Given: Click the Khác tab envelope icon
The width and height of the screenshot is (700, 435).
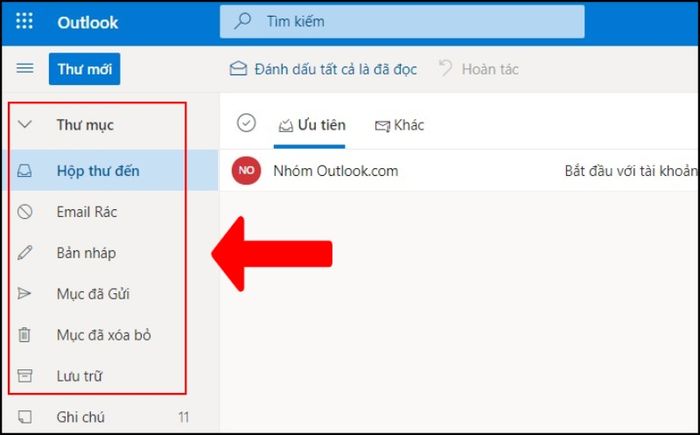Looking at the screenshot, I should (382, 126).
